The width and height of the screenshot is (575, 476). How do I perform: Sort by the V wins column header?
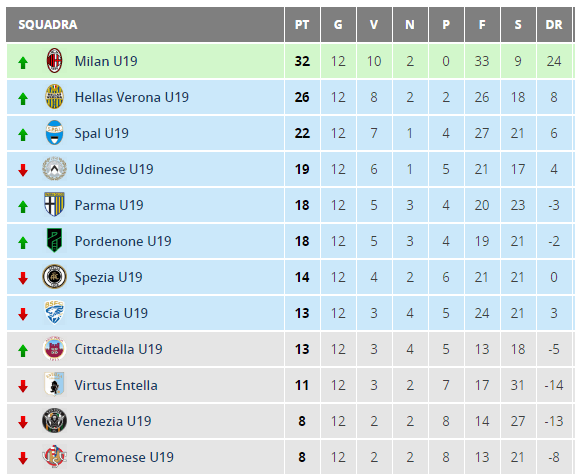coord(374,25)
